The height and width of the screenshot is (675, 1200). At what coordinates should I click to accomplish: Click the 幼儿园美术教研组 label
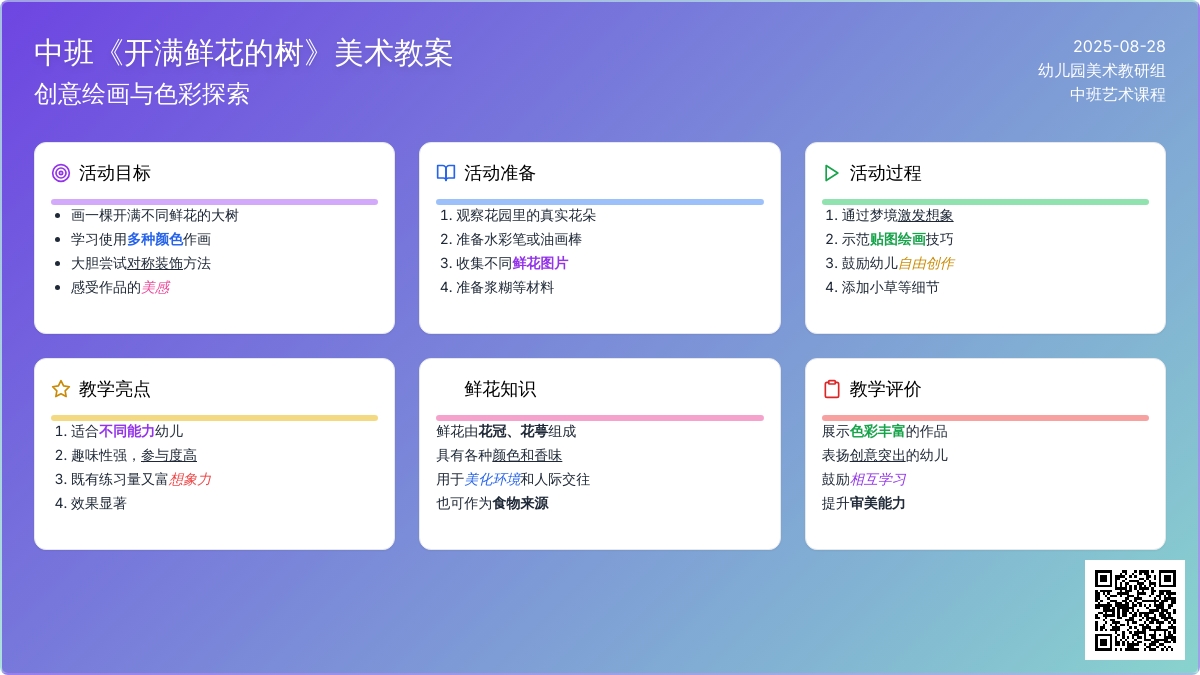tap(1101, 70)
